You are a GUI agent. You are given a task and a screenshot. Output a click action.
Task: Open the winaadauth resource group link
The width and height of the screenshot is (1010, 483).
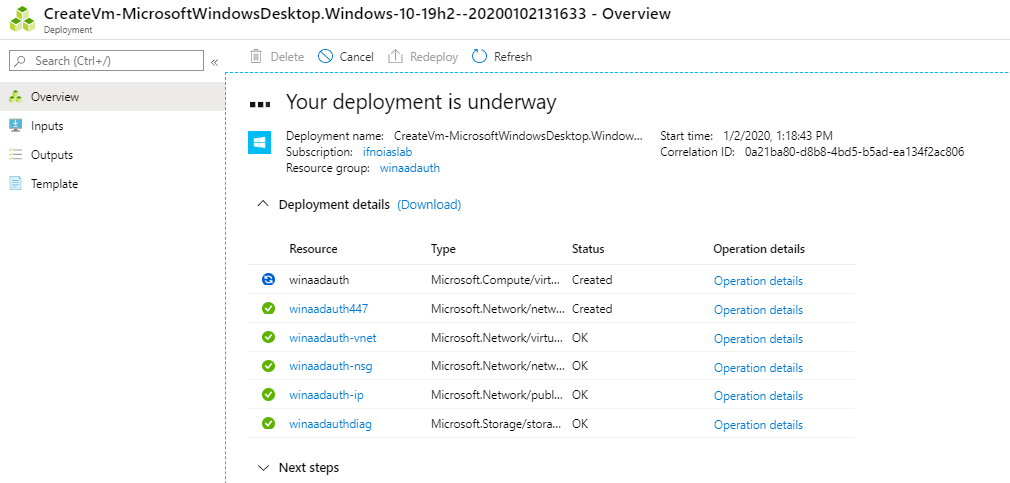coord(409,168)
